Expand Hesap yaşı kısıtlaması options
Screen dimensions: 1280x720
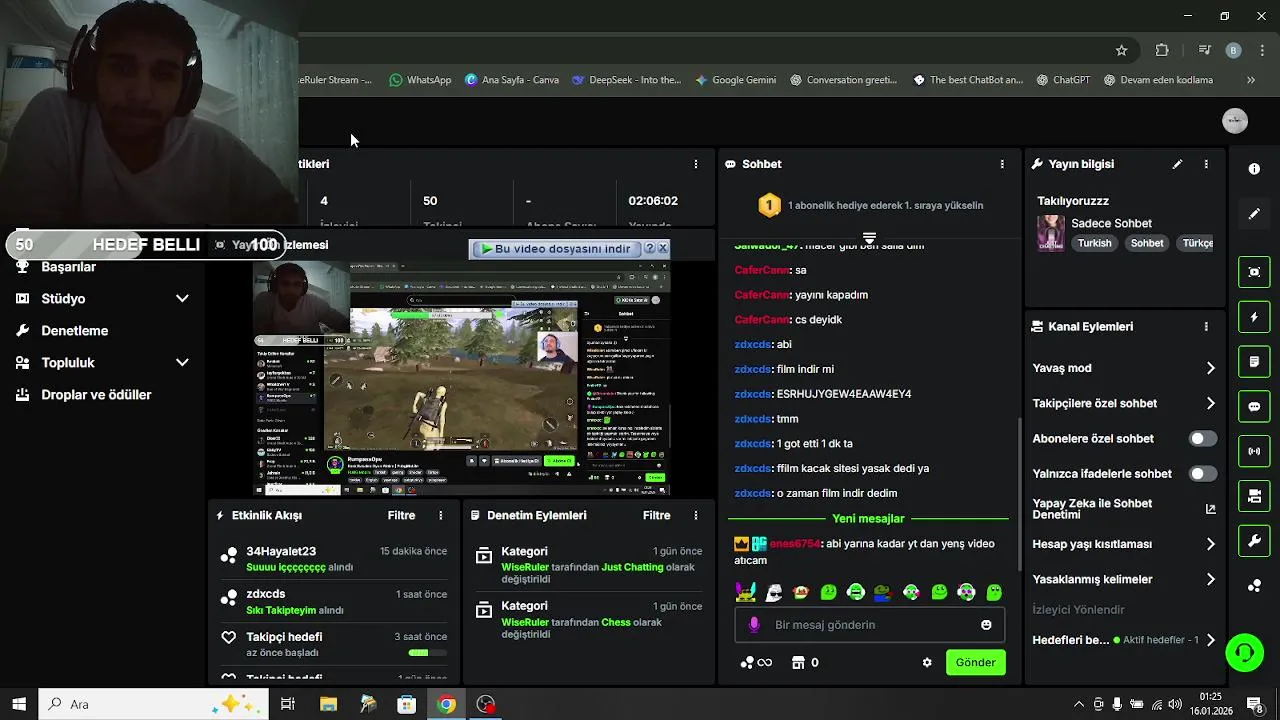(x=1210, y=545)
